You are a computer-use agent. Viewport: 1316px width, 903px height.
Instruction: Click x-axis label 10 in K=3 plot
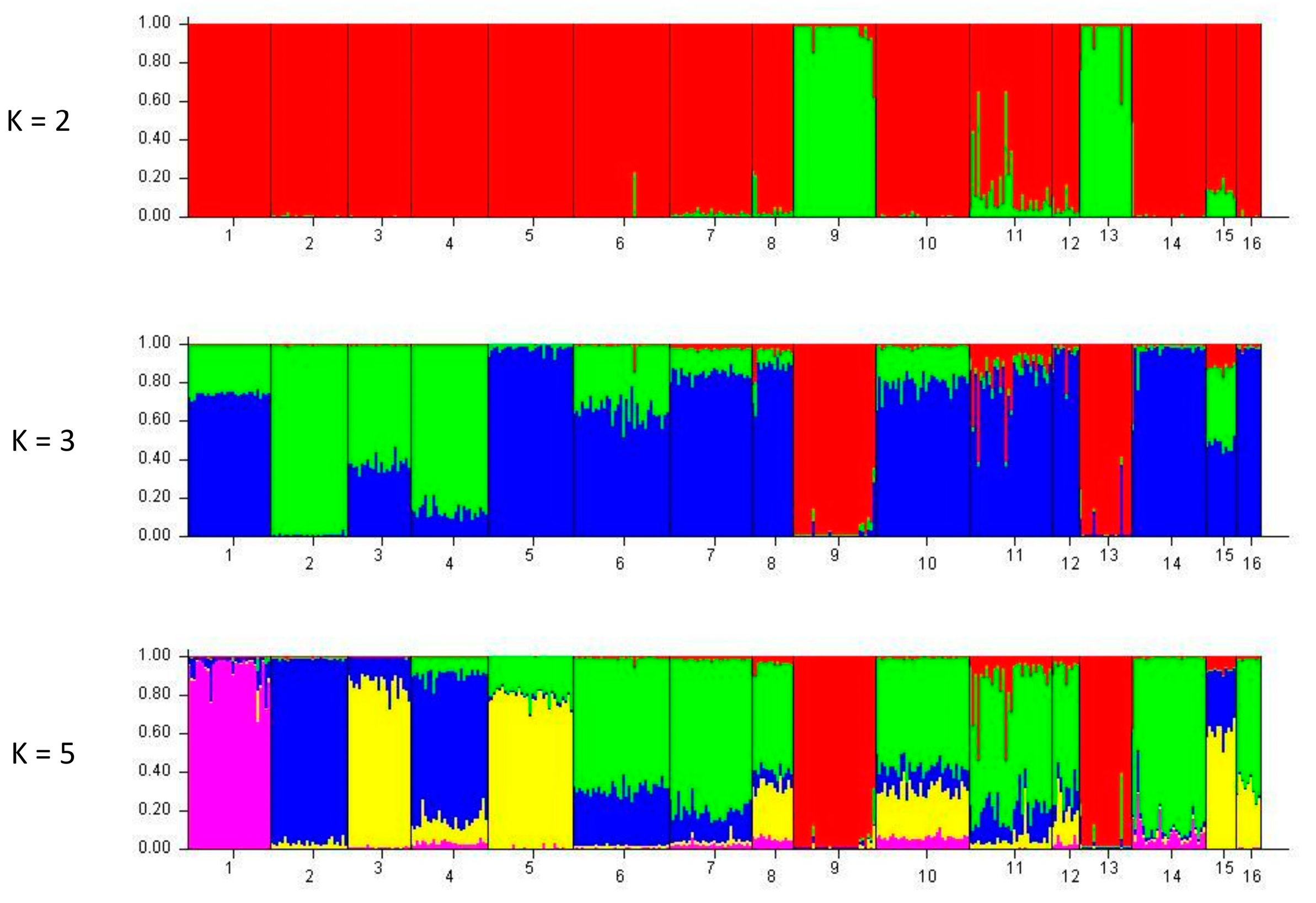pyautogui.click(x=927, y=563)
